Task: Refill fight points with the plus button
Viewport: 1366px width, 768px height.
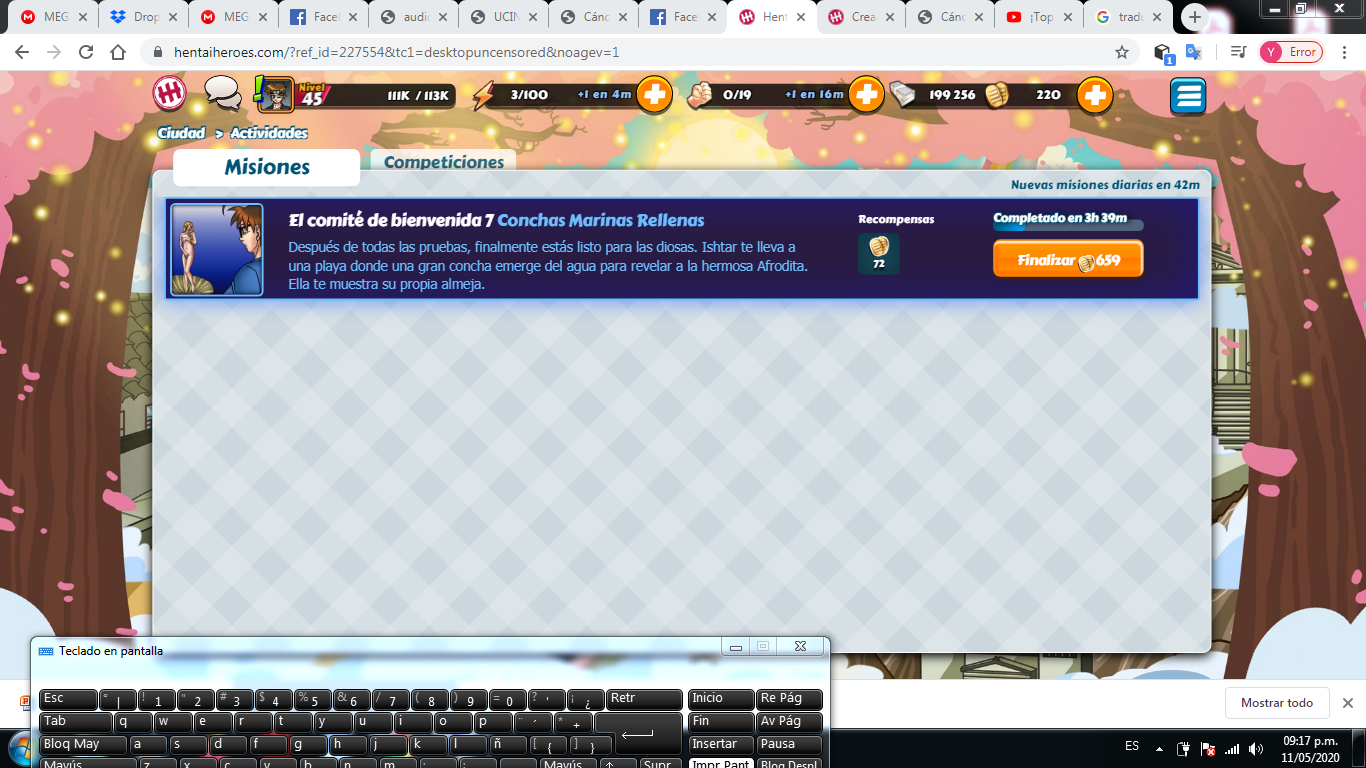Action: [866, 95]
